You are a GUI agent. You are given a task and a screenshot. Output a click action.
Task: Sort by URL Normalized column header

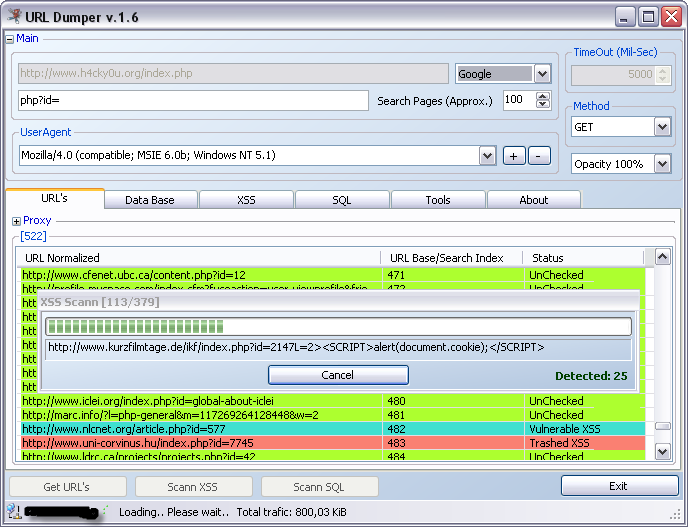(198, 258)
